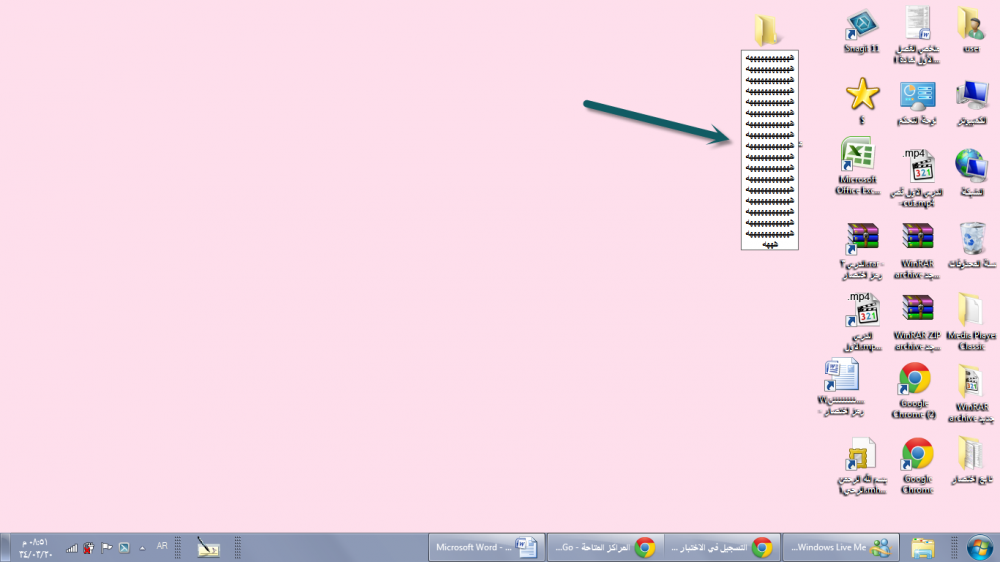Select the yellow star desktop icon
The height and width of the screenshot is (562, 1000).
(861, 95)
